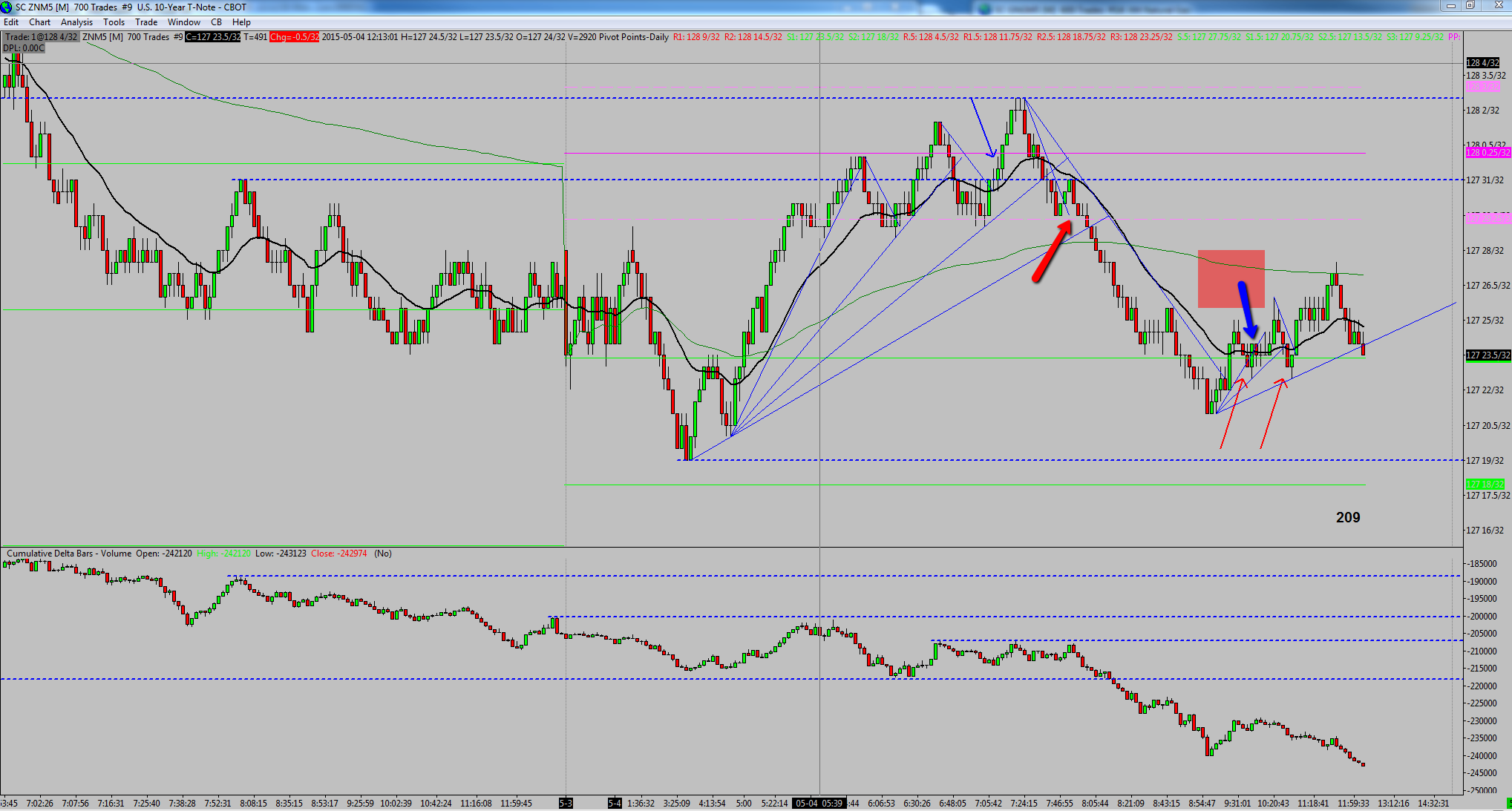
Task: Open the Window menu
Action: [x=184, y=22]
